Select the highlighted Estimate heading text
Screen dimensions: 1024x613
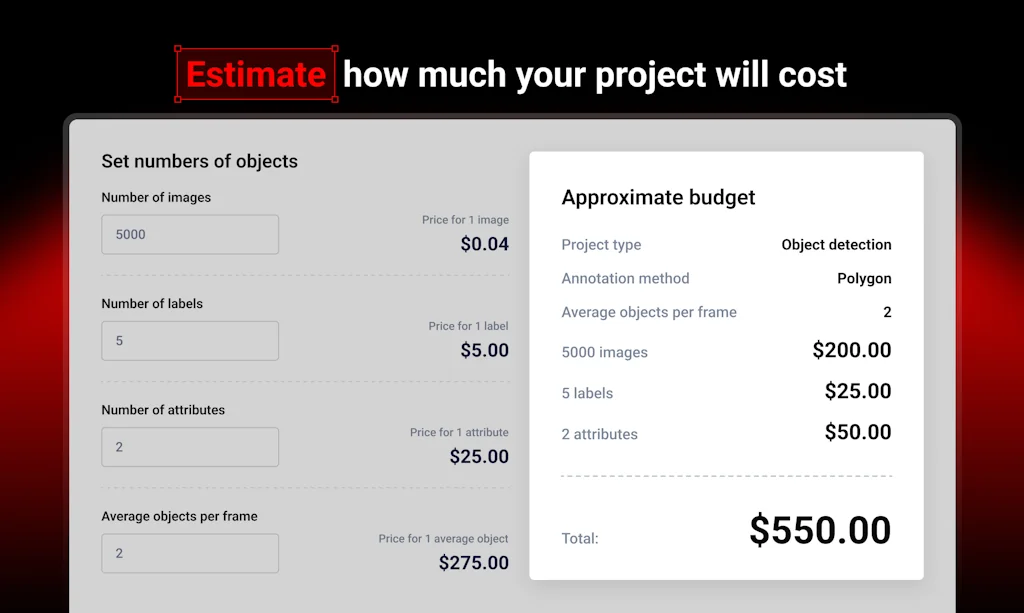click(x=256, y=74)
